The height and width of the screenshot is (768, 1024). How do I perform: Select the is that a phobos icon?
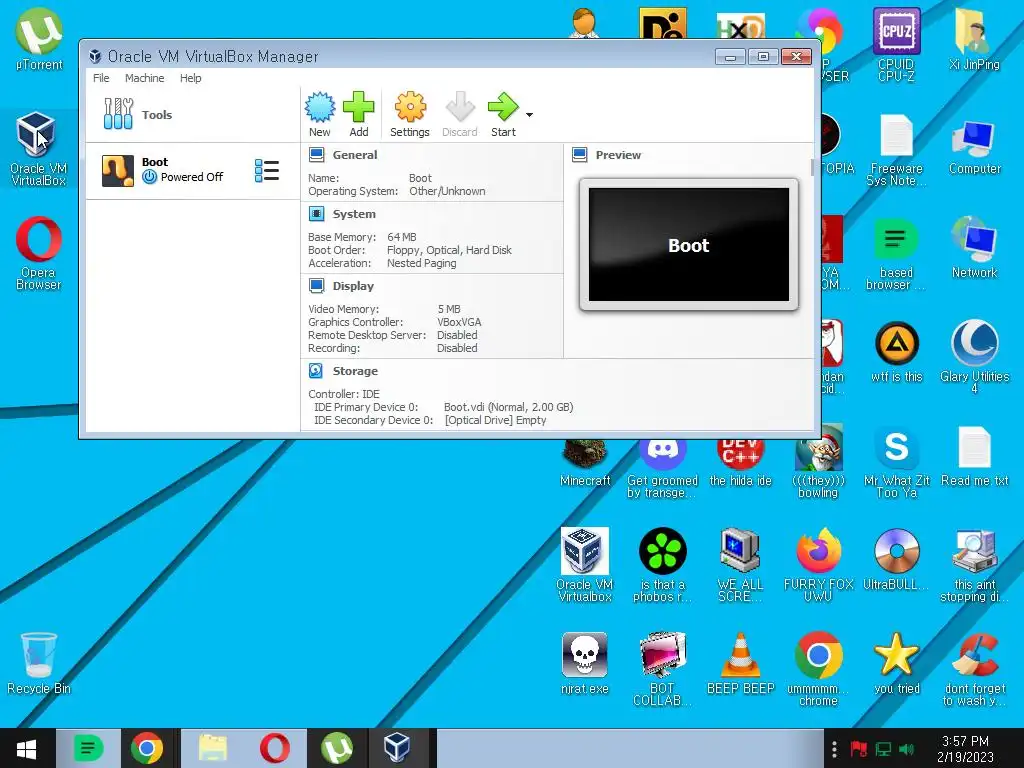662,564
